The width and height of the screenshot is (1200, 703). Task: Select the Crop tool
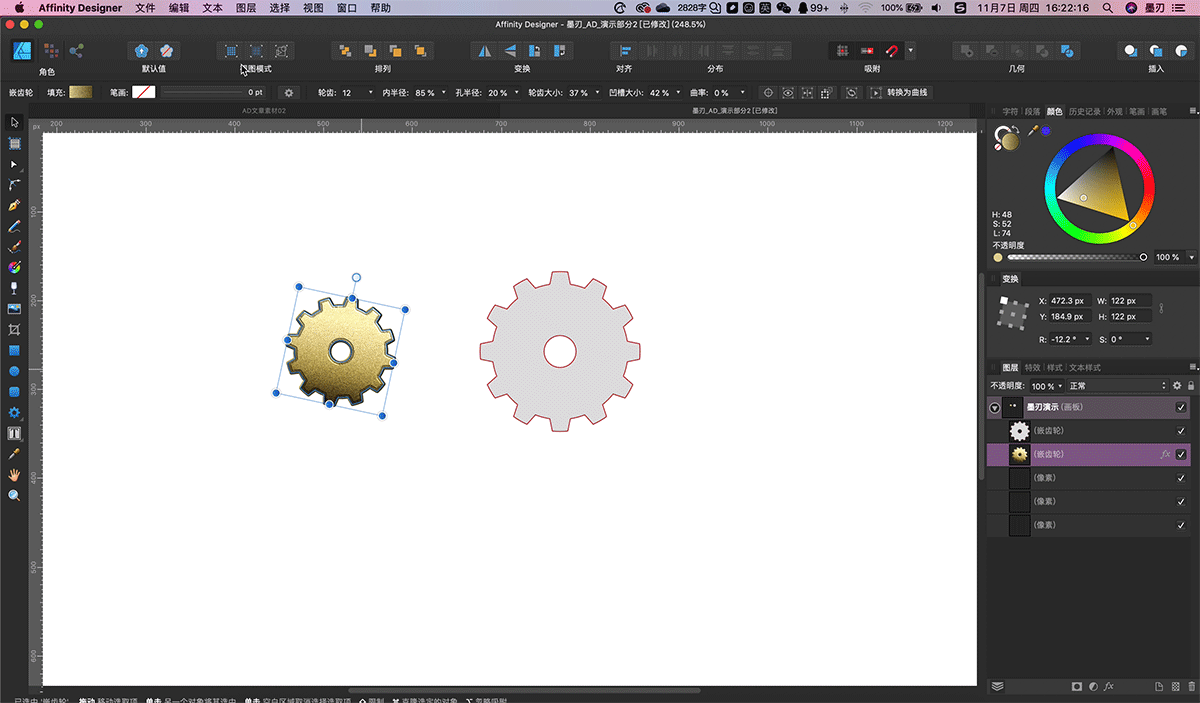pyautogui.click(x=14, y=329)
